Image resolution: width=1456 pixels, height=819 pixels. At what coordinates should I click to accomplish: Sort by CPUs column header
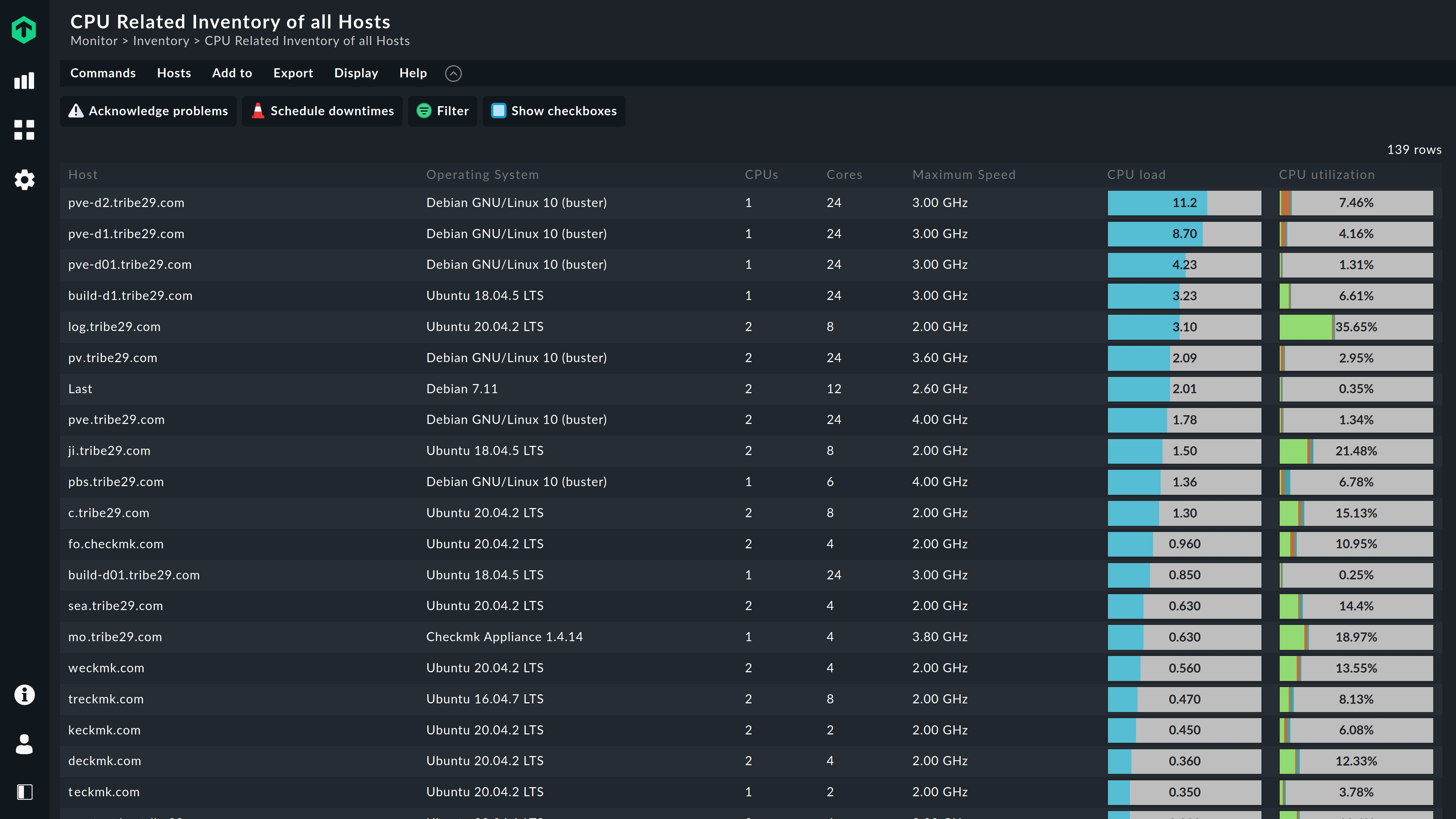click(x=761, y=175)
